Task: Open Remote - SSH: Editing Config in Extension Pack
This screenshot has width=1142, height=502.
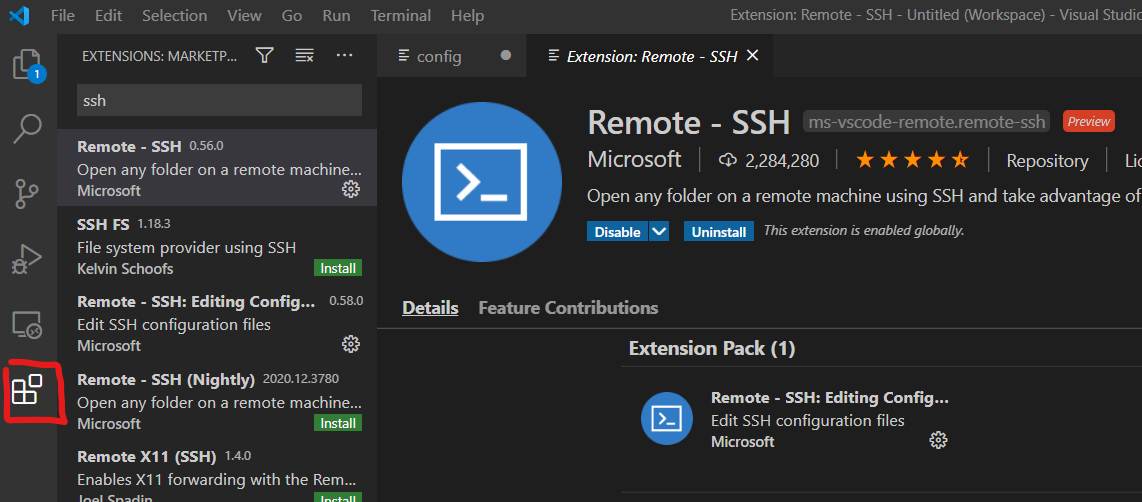Action: pos(830,398)
